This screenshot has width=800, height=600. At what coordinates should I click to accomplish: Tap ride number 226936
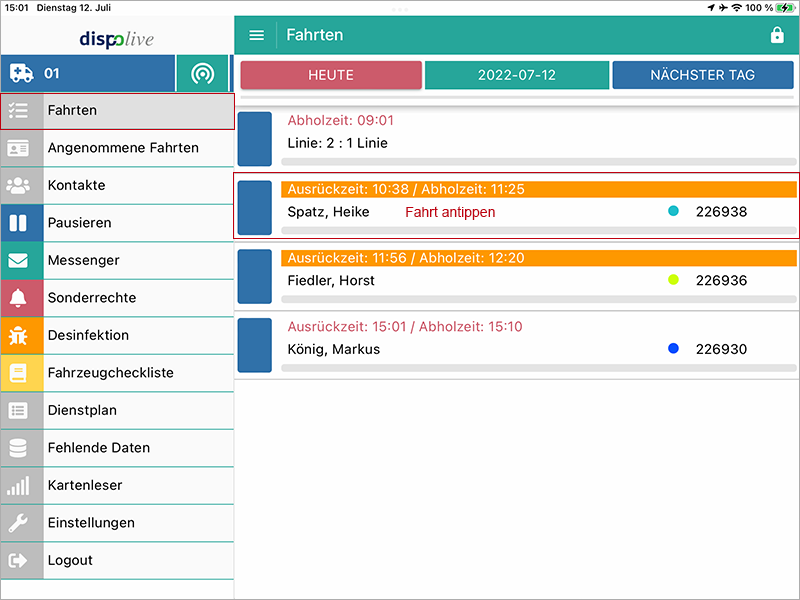(x=721, y=281)
